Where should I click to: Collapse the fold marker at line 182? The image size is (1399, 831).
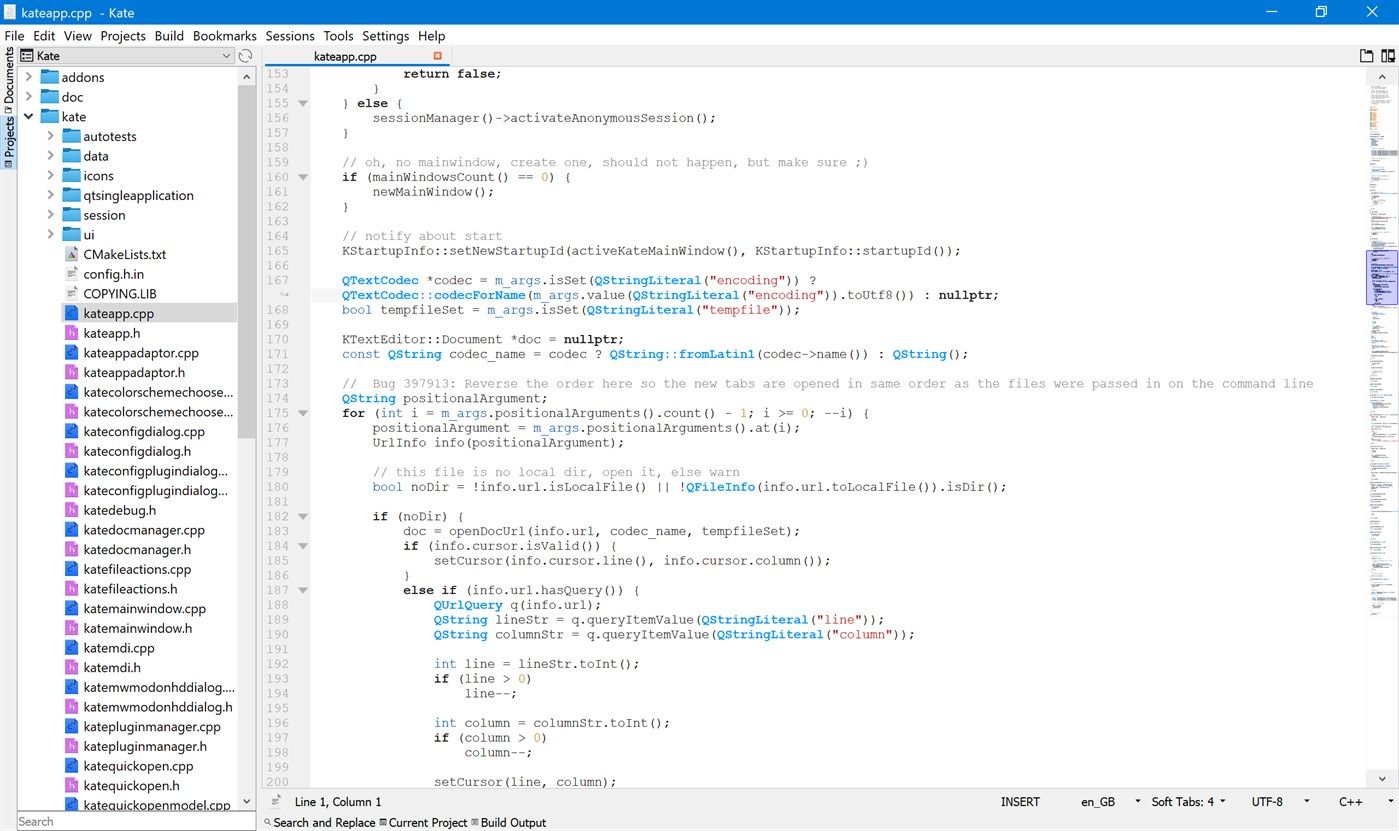coord(303,516)
